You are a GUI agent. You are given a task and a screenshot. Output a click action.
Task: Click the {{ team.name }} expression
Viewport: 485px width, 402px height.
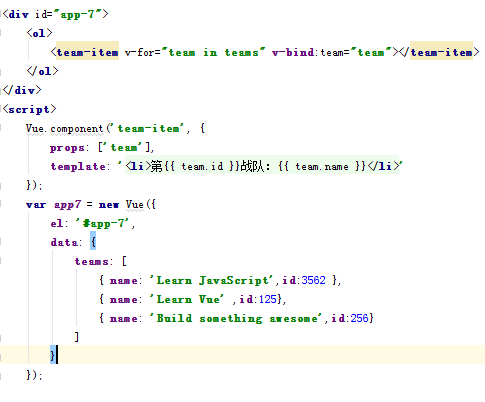tap(322, 166)
